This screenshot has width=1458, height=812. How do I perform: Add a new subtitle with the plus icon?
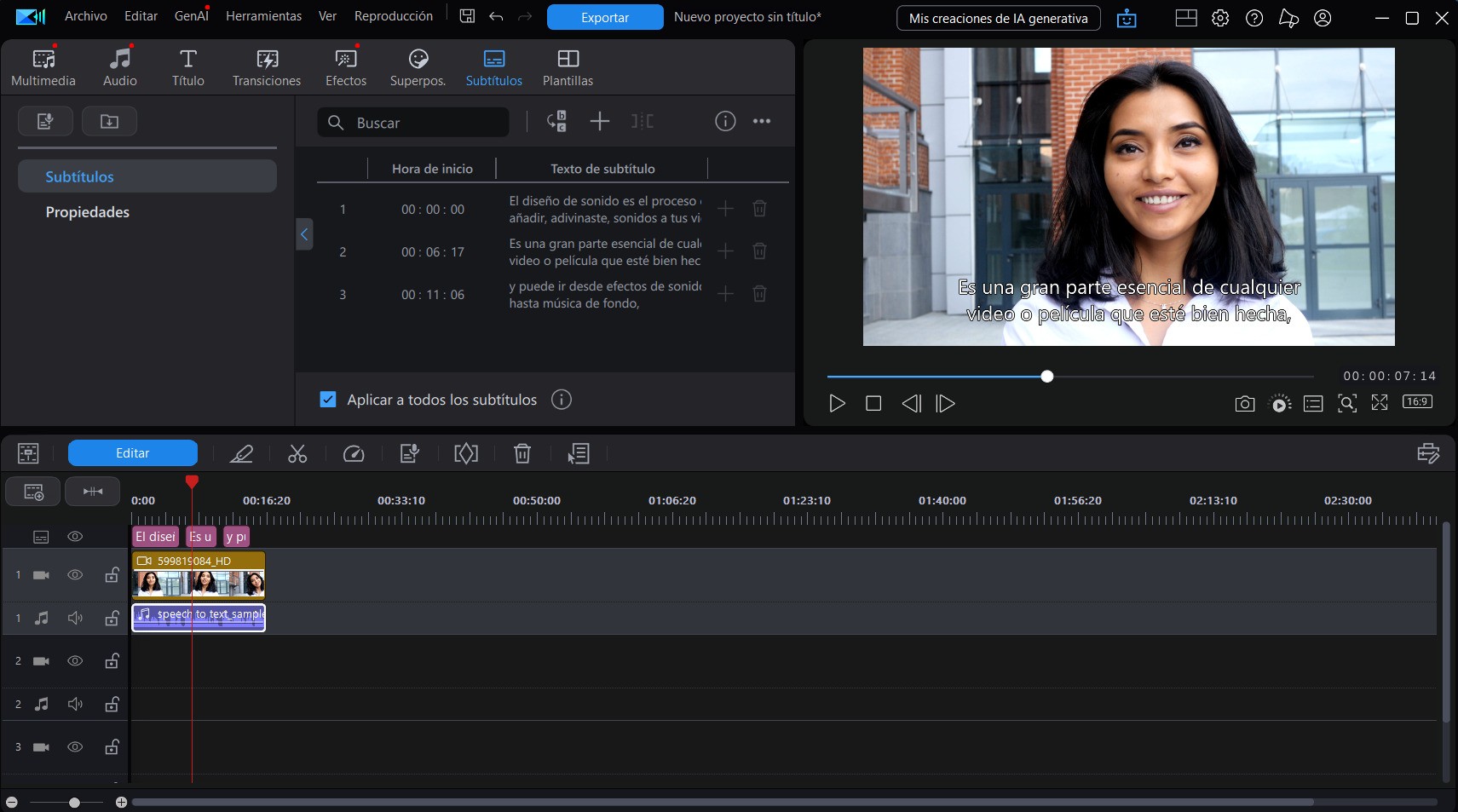point(599,121)
